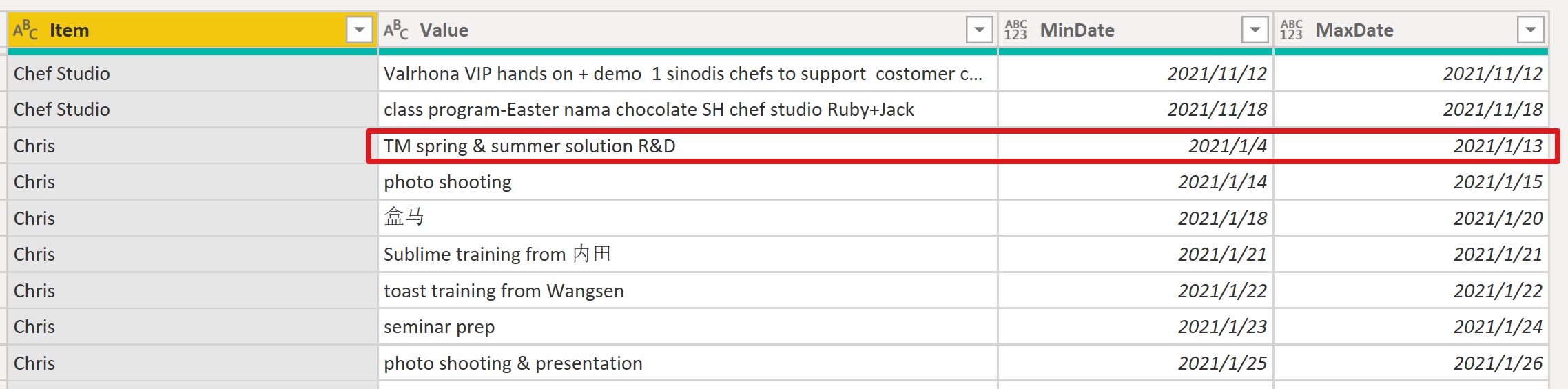Click the text type icon on Item column
Image resolution: width=1568 pixels, height=389 pixels.
25,30
